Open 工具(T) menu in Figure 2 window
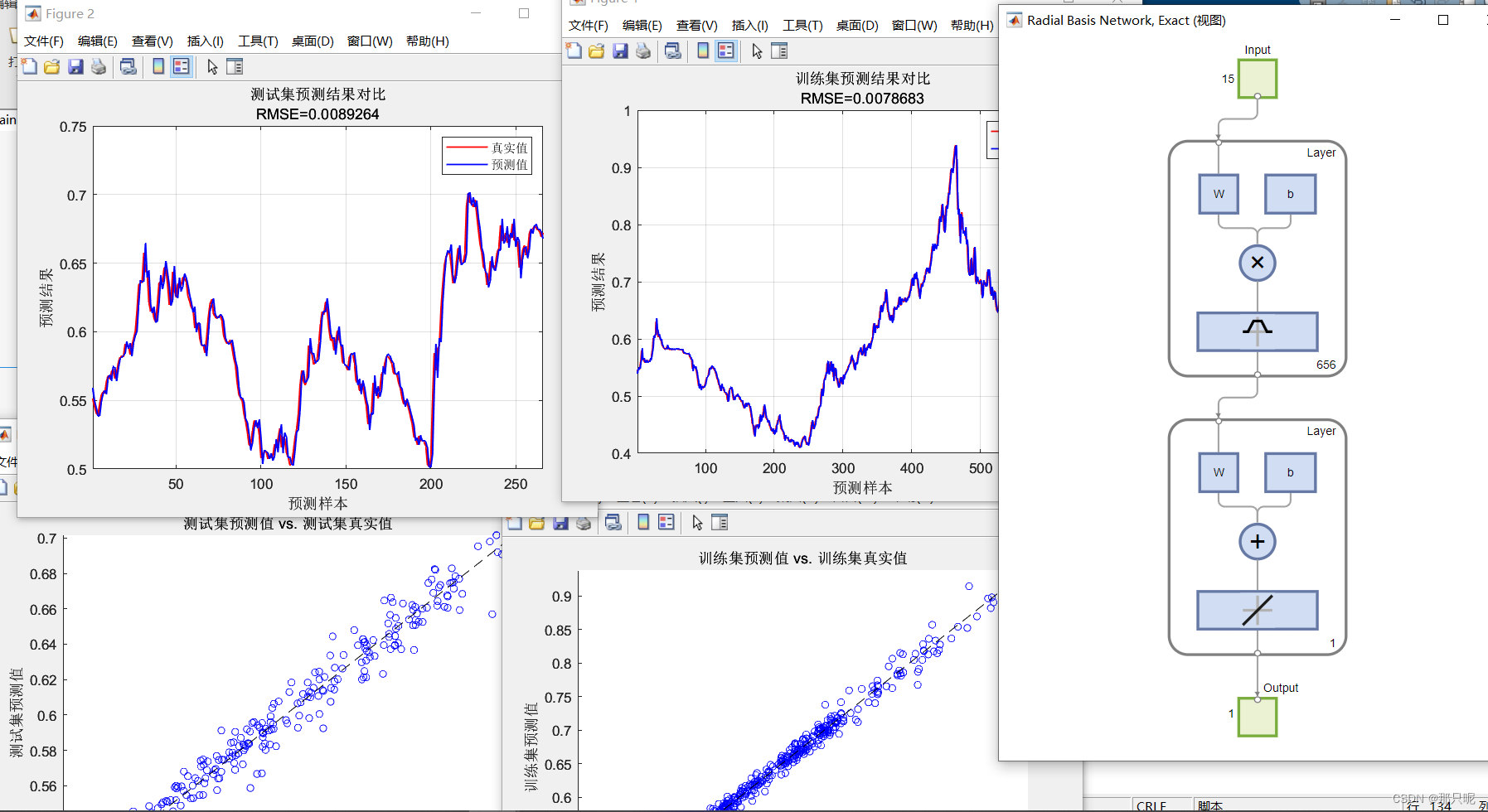 point(258,41)
